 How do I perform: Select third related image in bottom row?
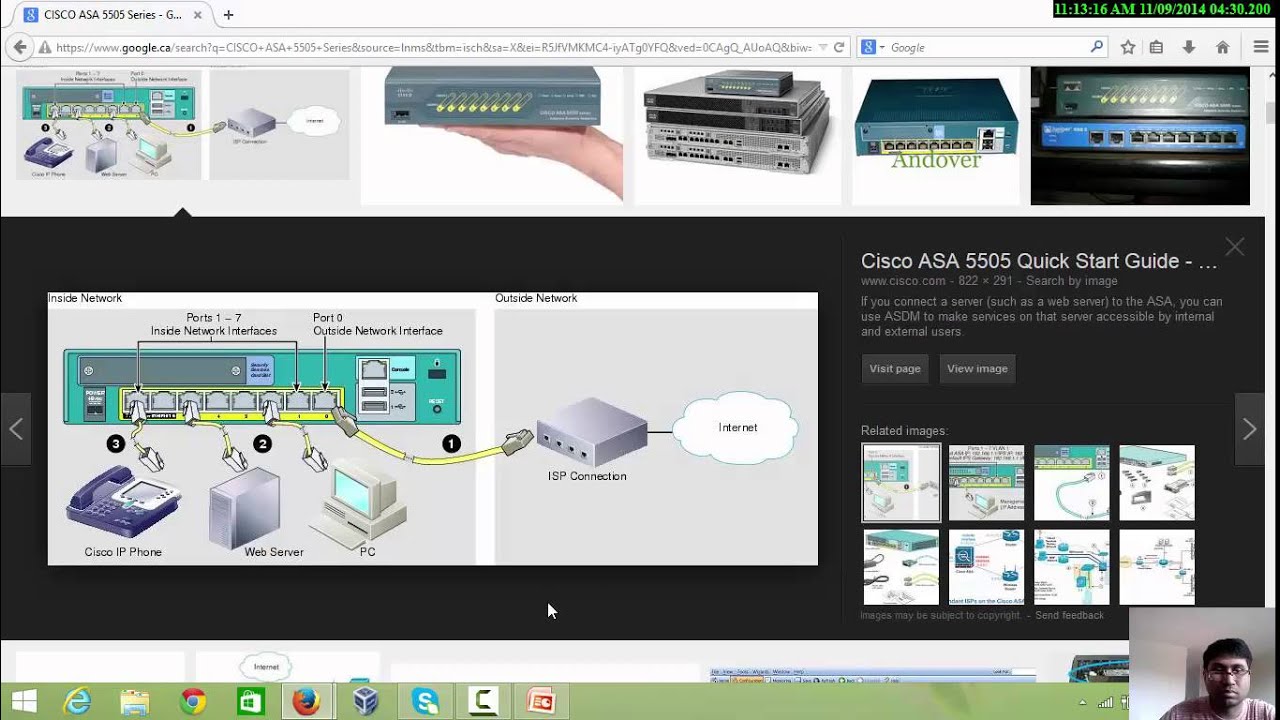[1072, 568]
